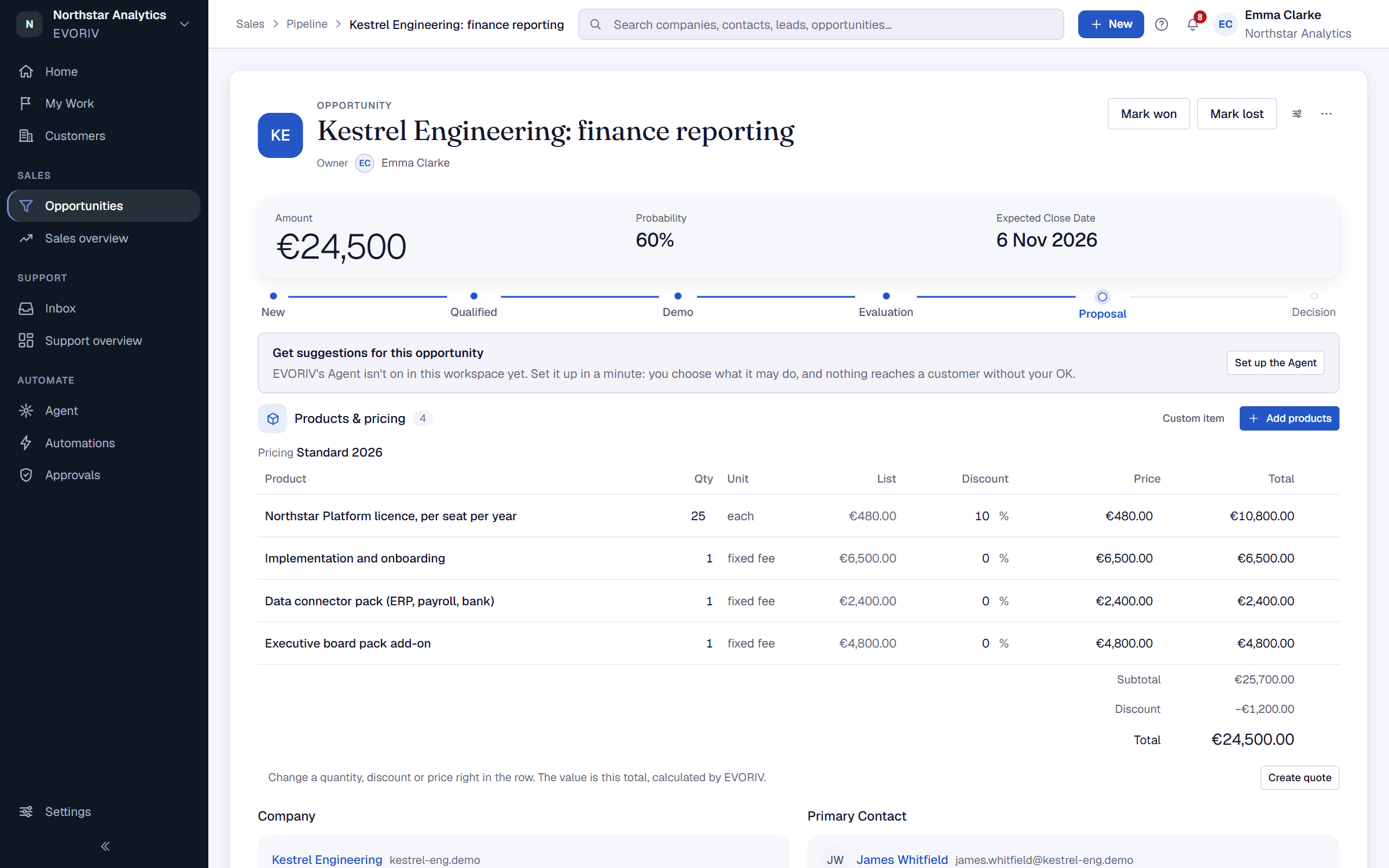Open Support overview dashboard
Screen dimensions: 1389x868
point(104,341)
